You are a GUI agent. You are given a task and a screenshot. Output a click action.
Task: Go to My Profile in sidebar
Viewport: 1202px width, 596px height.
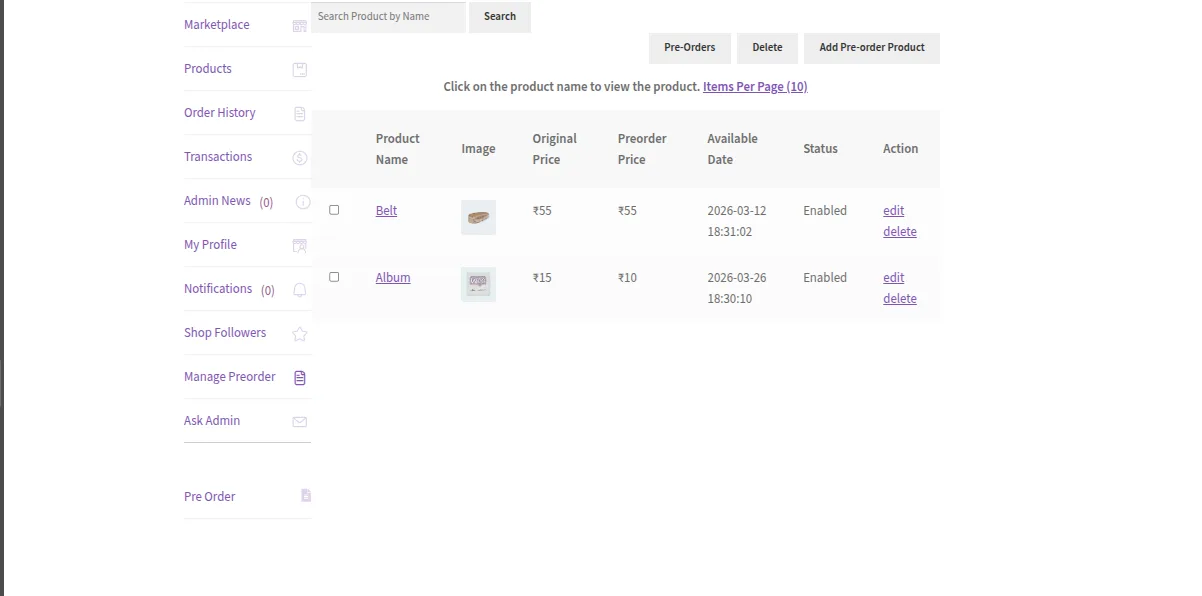(210, 245)
